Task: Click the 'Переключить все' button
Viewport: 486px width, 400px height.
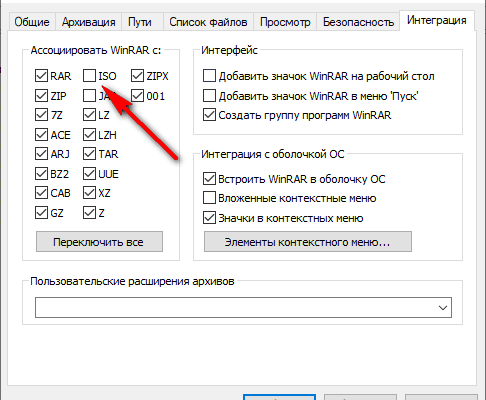Action: tap(99, 242)
